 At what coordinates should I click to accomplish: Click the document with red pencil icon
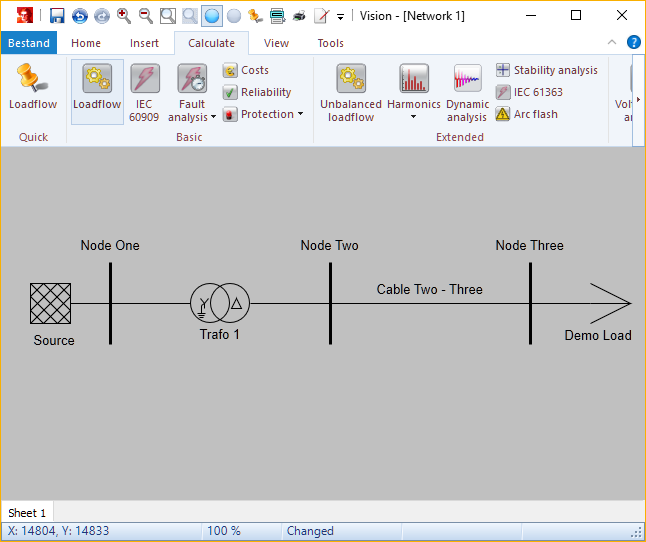click(322, 16)
